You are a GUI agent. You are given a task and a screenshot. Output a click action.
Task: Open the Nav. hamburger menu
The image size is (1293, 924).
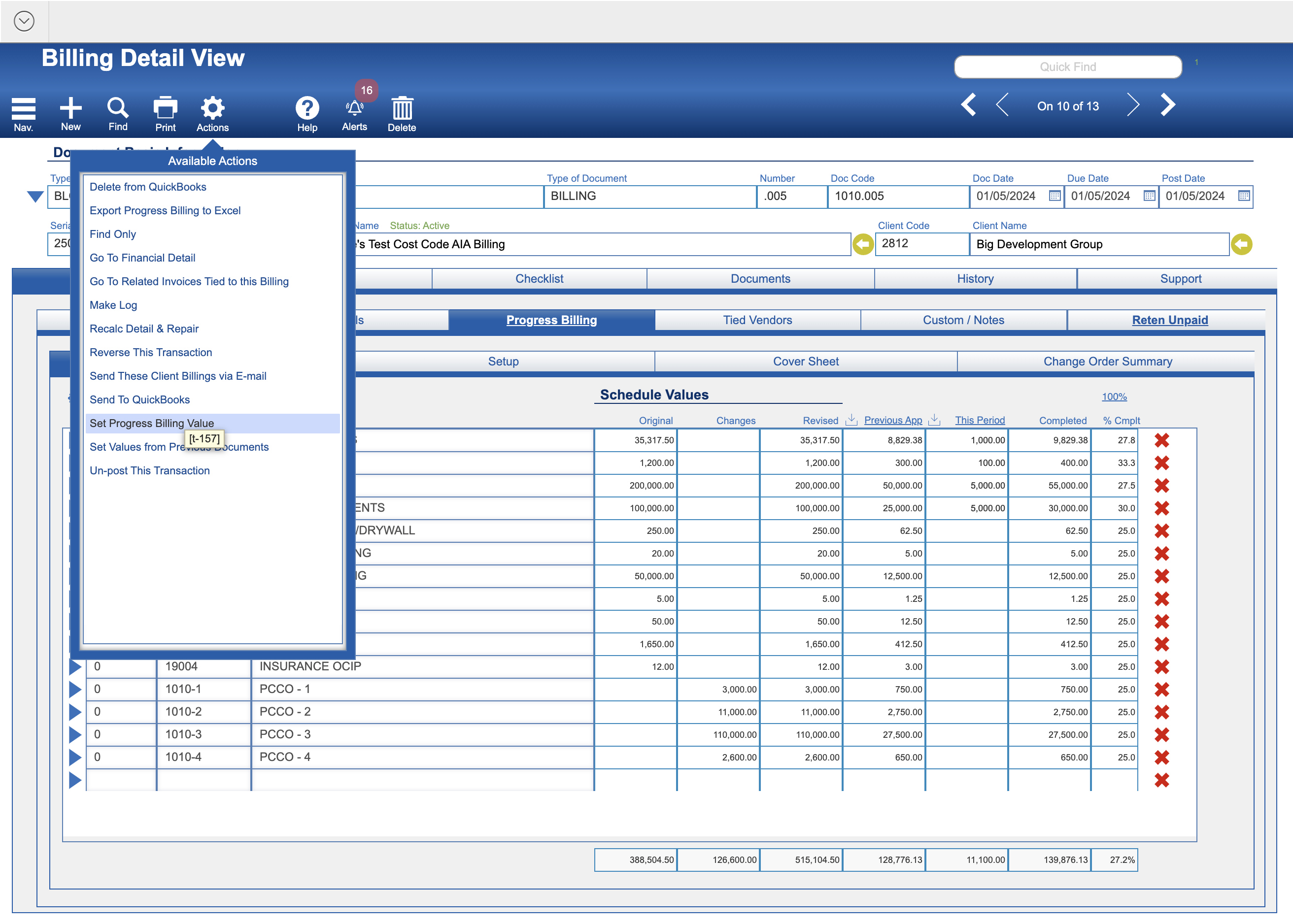pyautogui.click(x=23, y=108)
